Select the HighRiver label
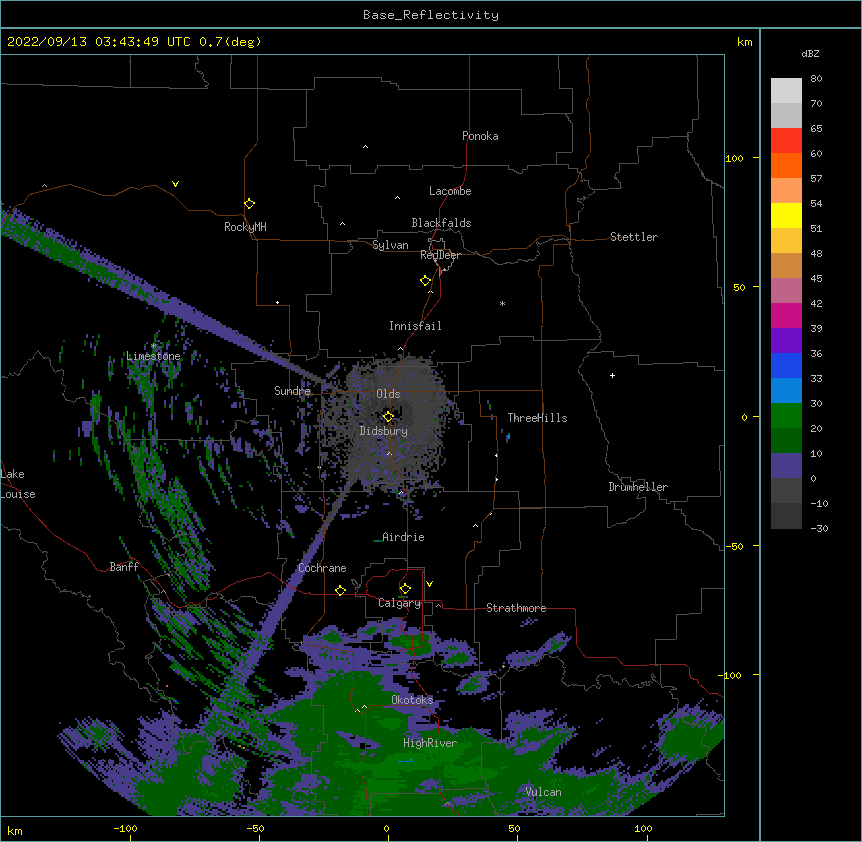Screen dimensions: 862x842 tap(430, 743)
